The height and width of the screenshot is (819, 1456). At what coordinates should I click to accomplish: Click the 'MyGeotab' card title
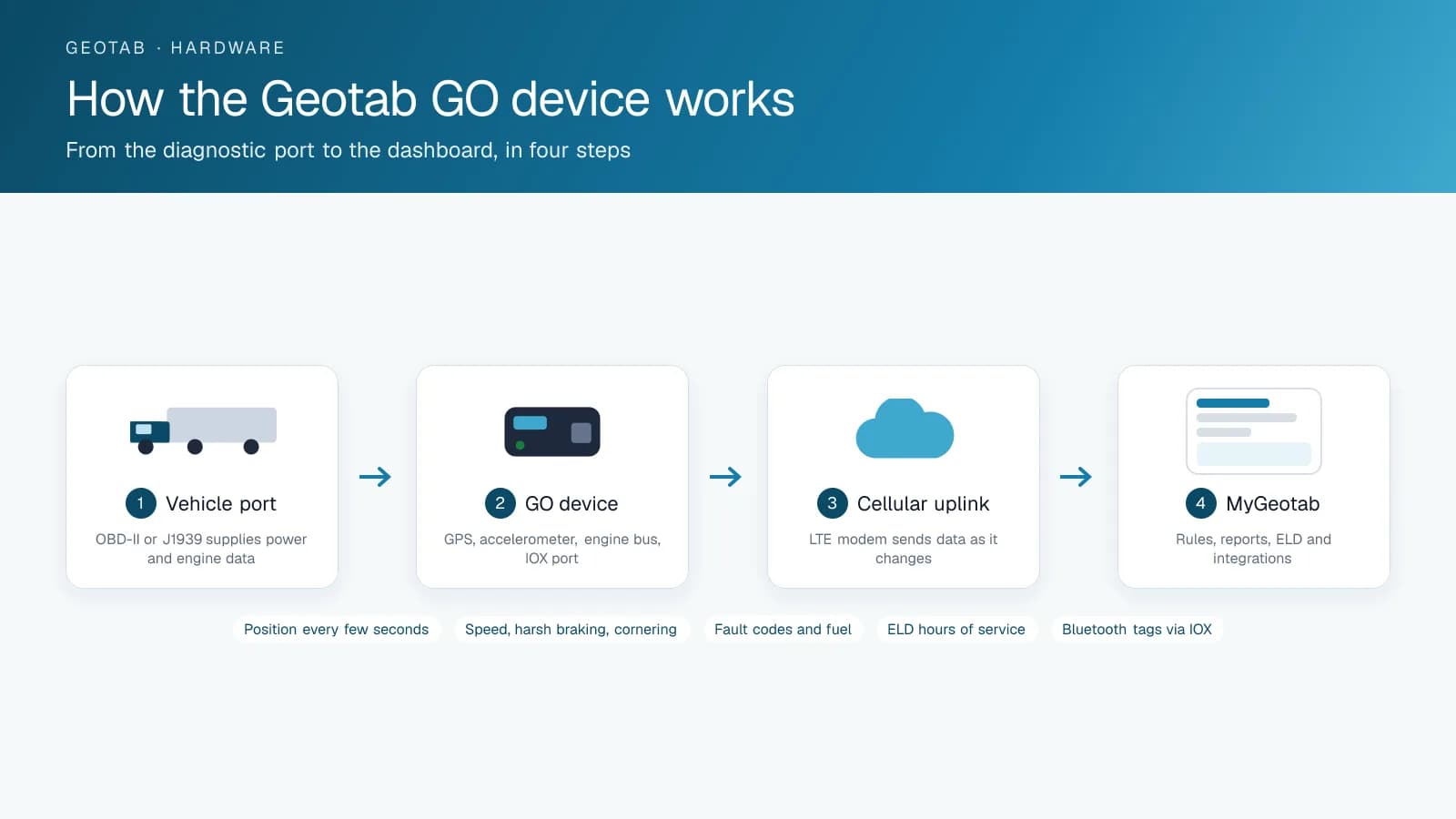tap(1272, 504)
